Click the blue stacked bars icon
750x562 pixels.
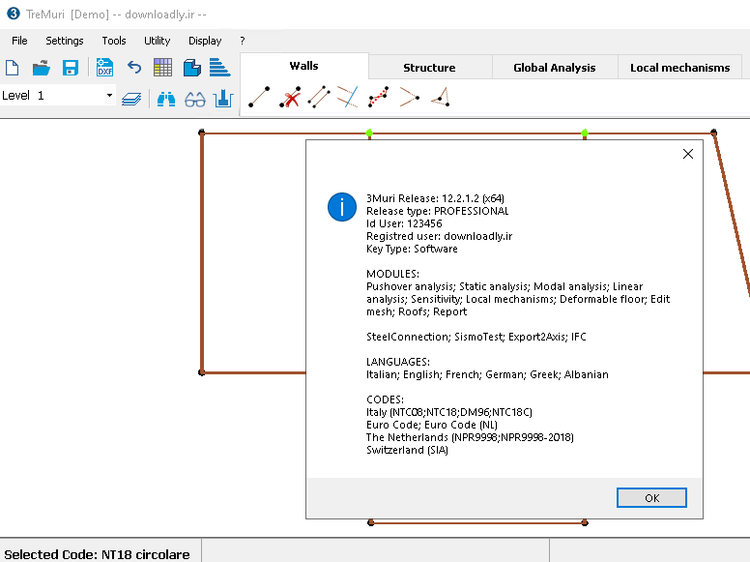[x=220, y=67]
